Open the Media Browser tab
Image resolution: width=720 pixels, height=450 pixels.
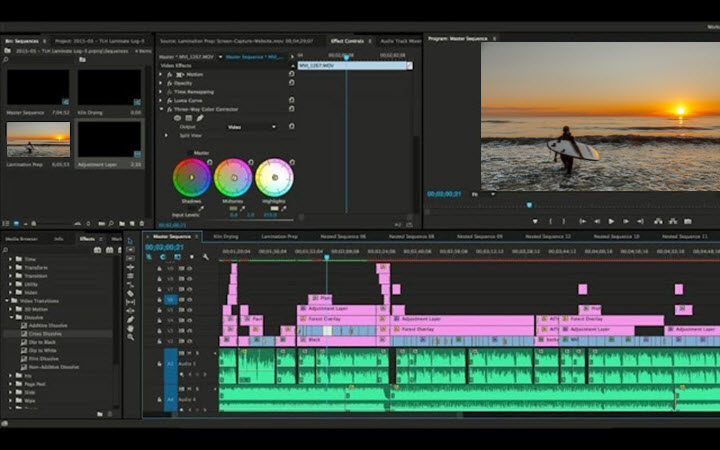tap(22, 239)
